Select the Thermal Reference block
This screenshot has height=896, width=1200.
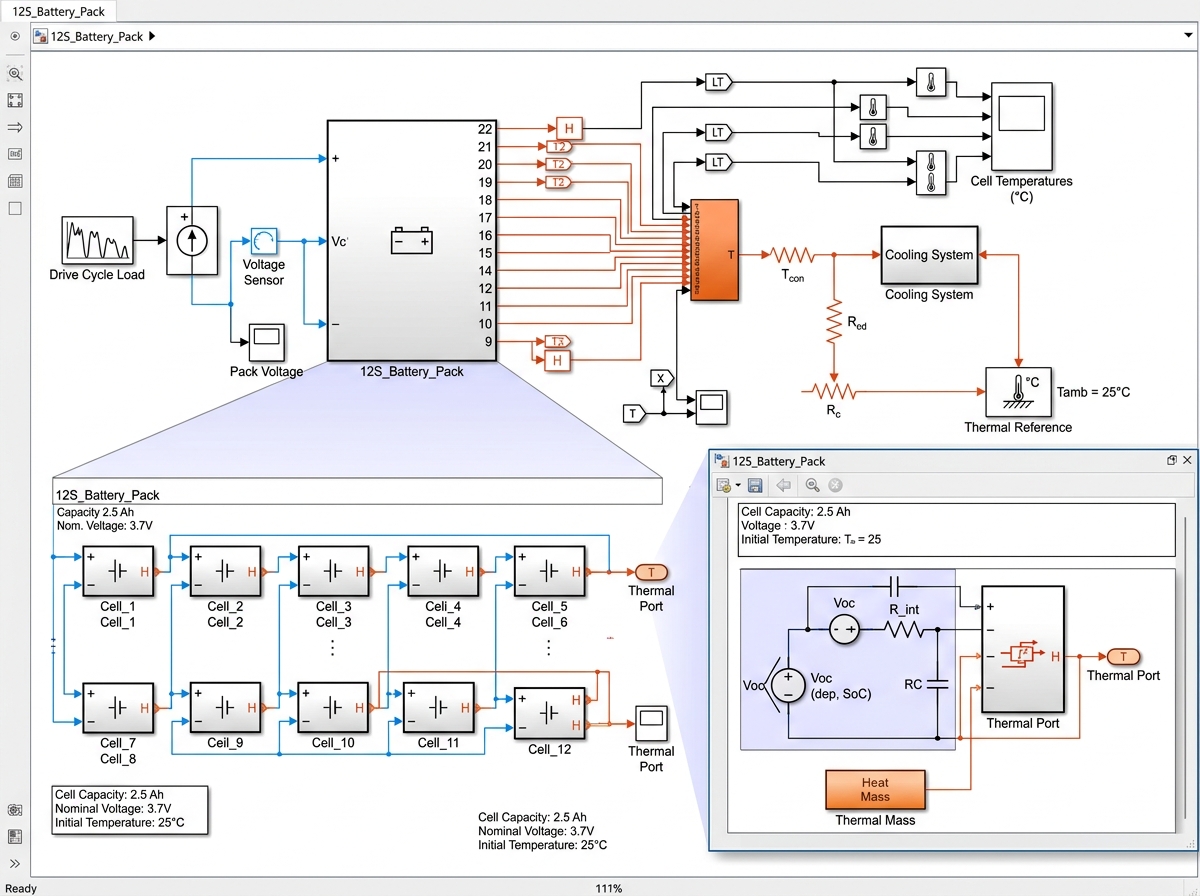[x=1018, y=392]
